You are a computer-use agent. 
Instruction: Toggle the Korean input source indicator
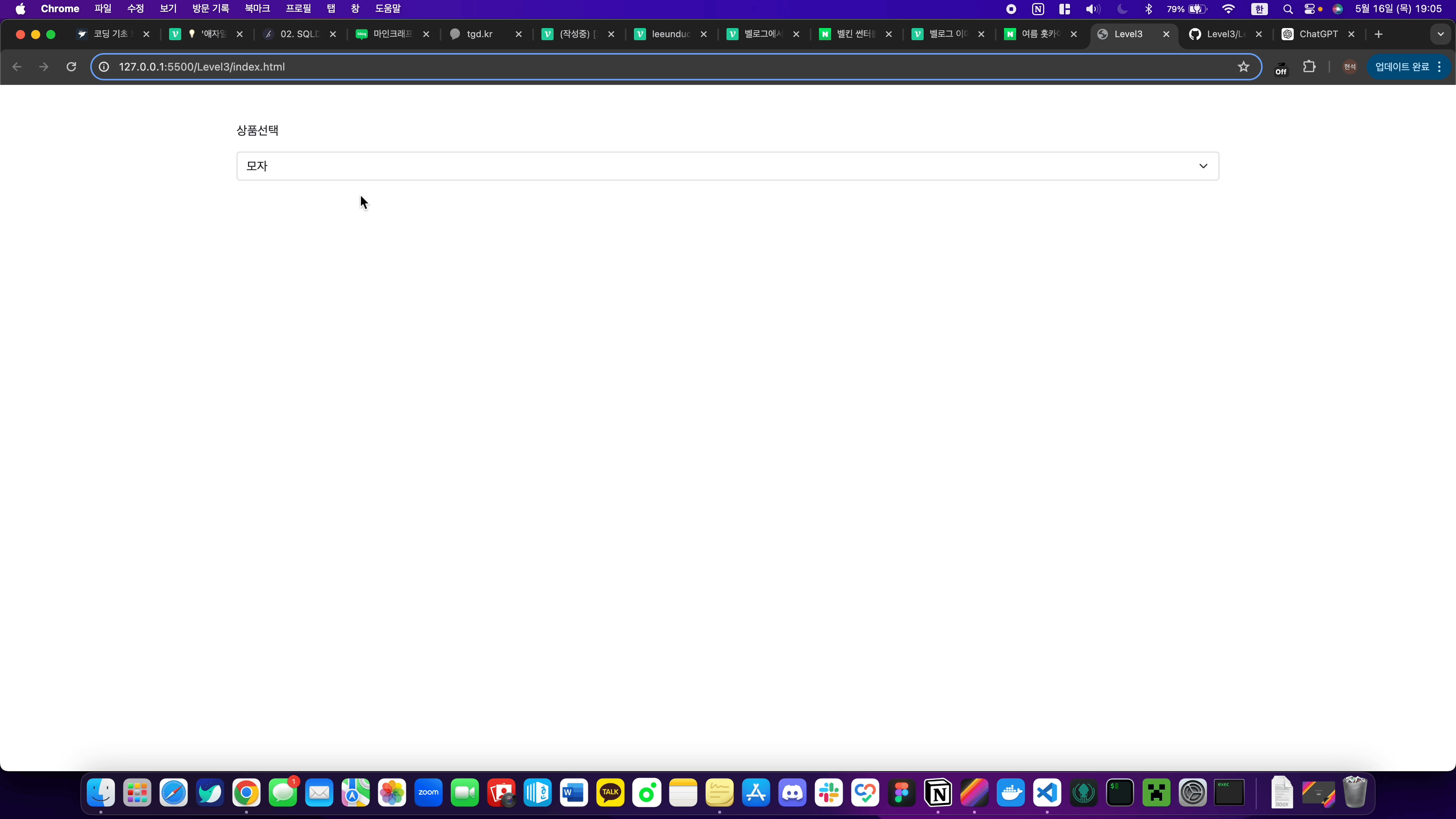(1259, 9)
